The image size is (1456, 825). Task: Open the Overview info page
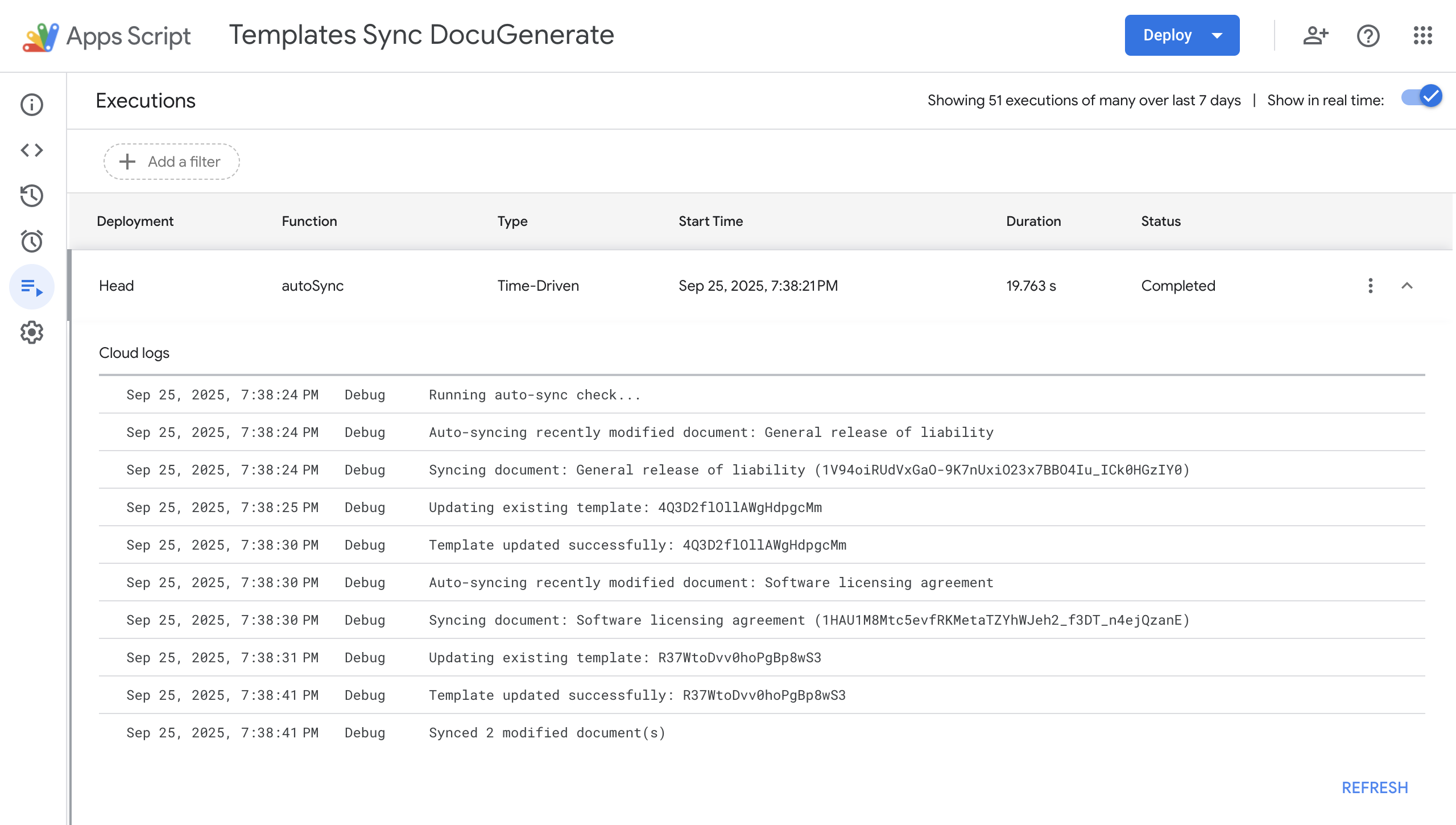coord(32,105)
